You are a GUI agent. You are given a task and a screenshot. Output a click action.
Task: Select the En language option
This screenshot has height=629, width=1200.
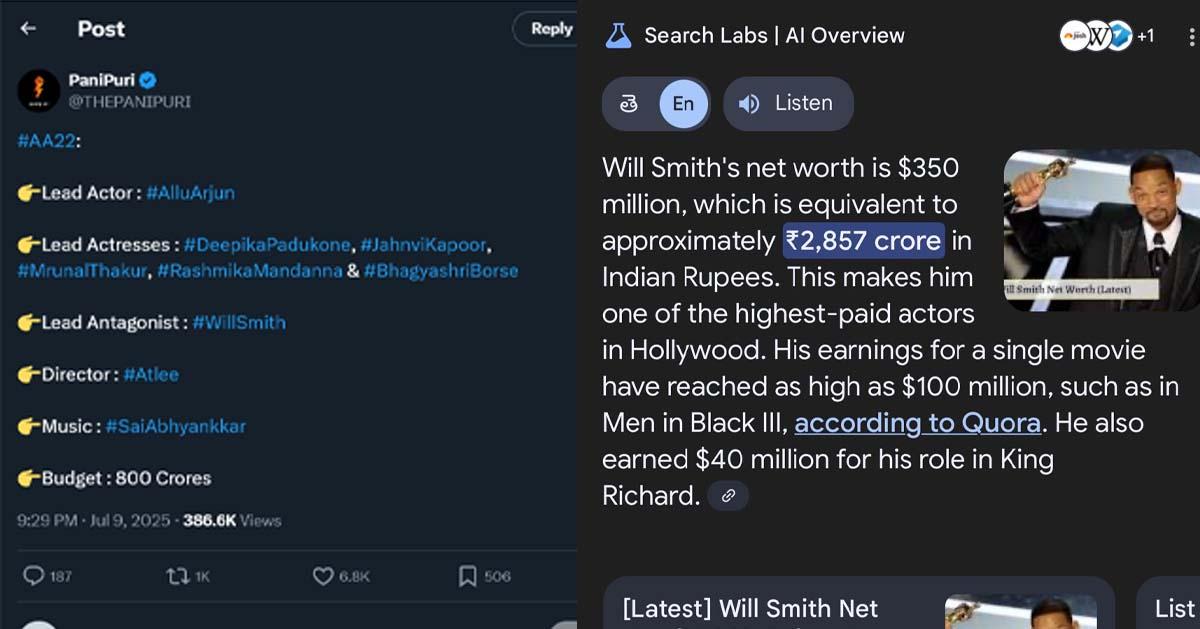[683, 104]
